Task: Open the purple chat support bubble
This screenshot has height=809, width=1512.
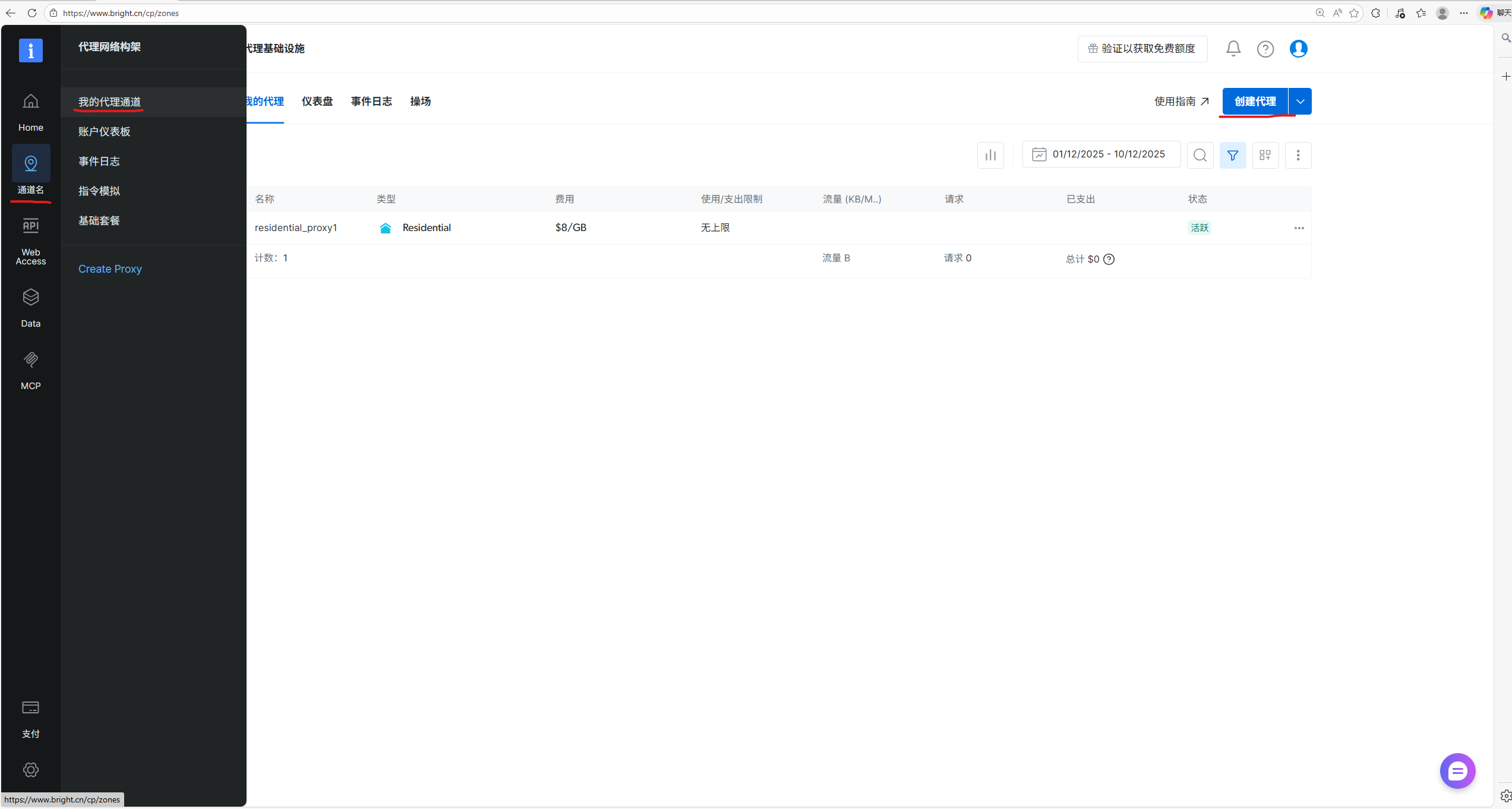Action: click(x=1457, y=771)
